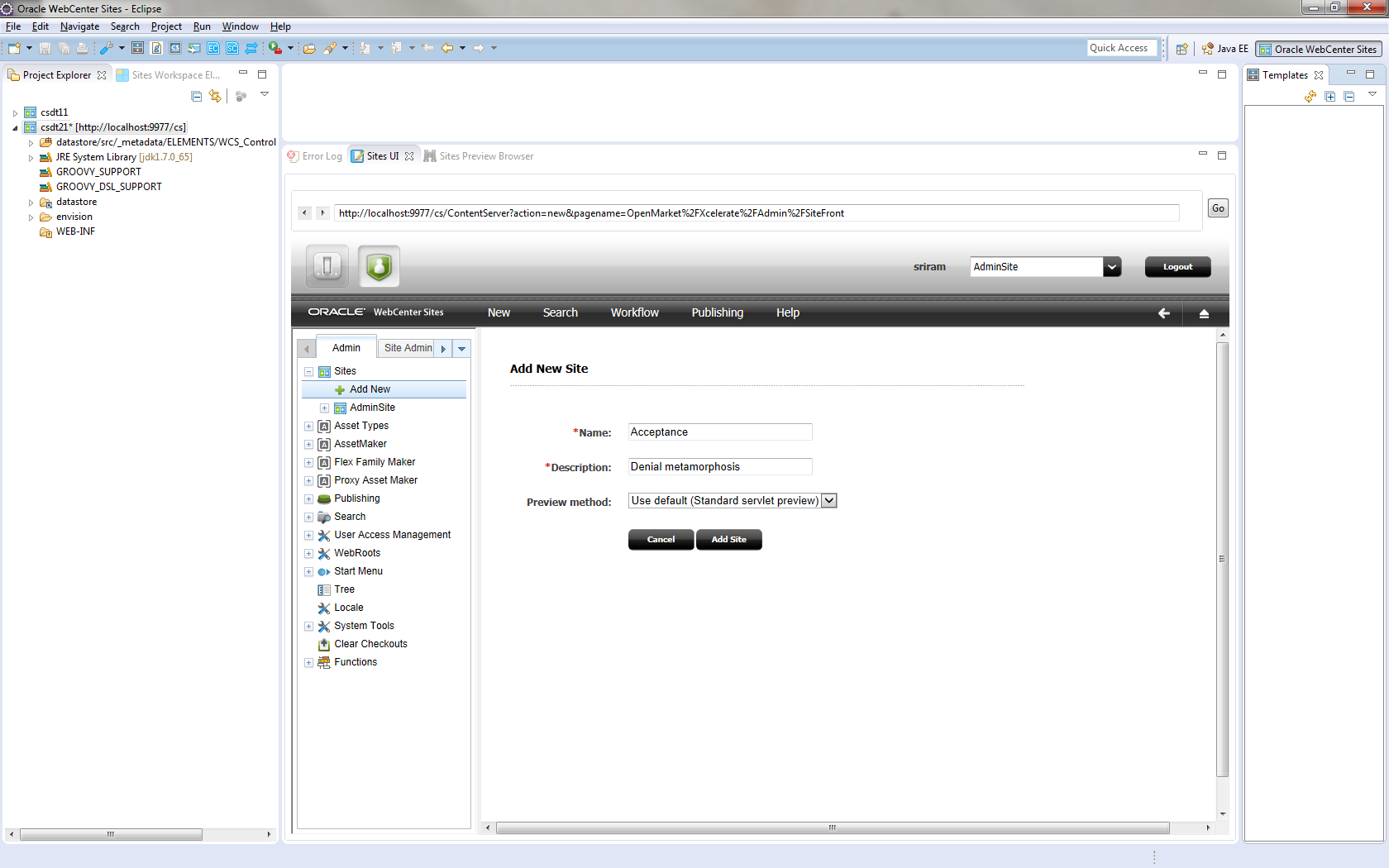Open the Preview method dropdown
The width and height of the screenshot is (1389, 868).
(x=828, y=501)
